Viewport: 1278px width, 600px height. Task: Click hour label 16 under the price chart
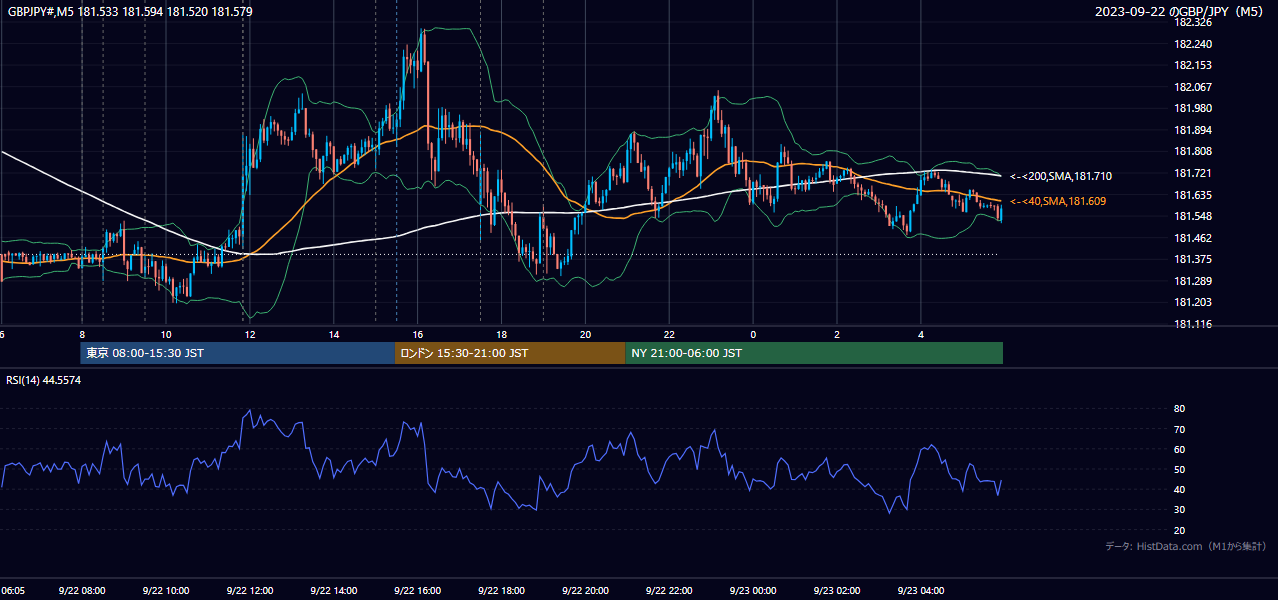[x=418, y=334]
